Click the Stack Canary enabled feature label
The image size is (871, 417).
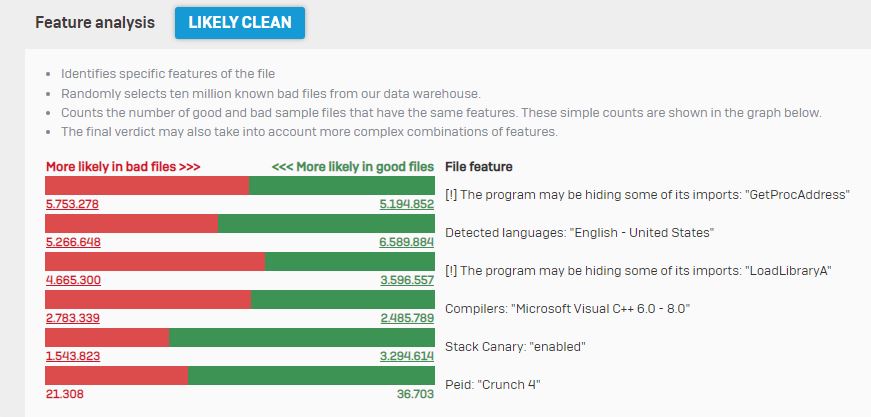515,347
